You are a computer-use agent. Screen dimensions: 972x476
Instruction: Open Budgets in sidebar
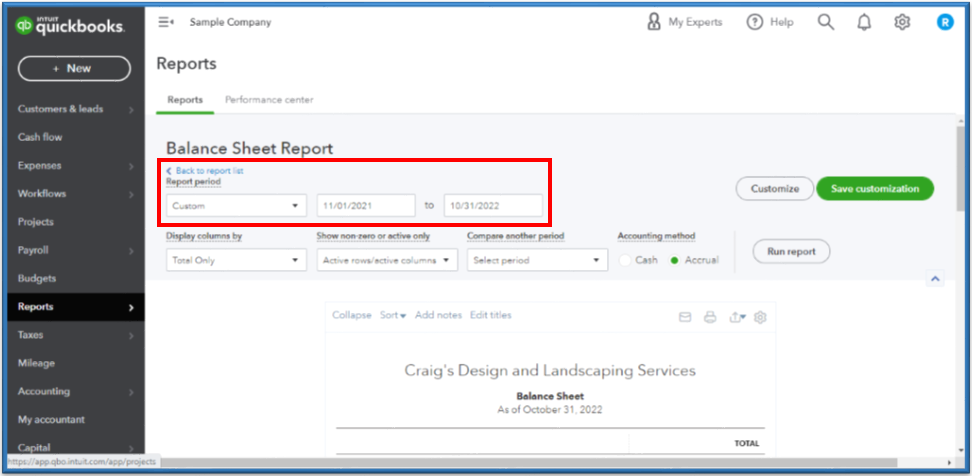pyautogui.click(x=37, y=278)
